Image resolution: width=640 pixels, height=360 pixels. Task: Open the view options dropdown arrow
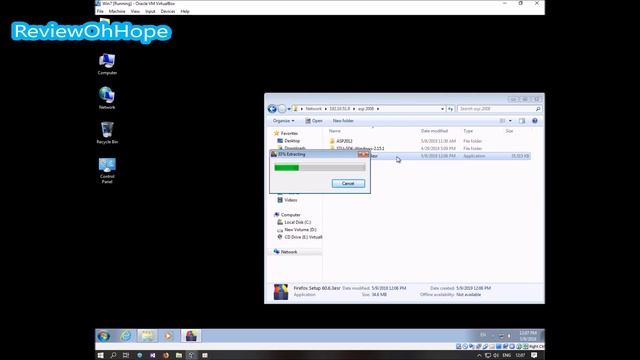click(x=510, y=121)
